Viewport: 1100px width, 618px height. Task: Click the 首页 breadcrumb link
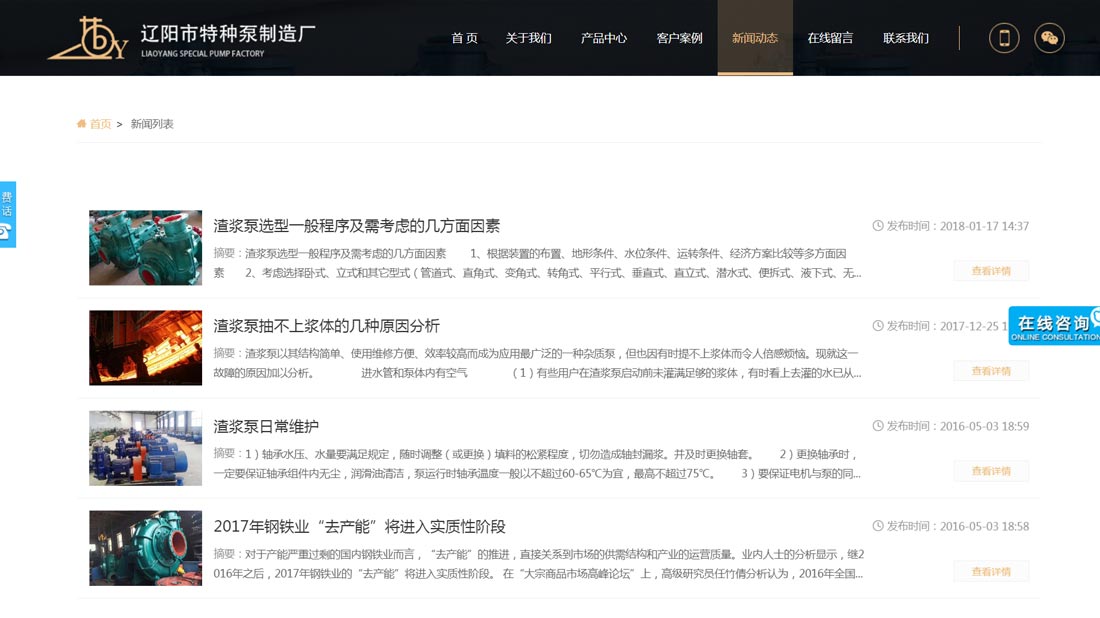pos(100,123)
